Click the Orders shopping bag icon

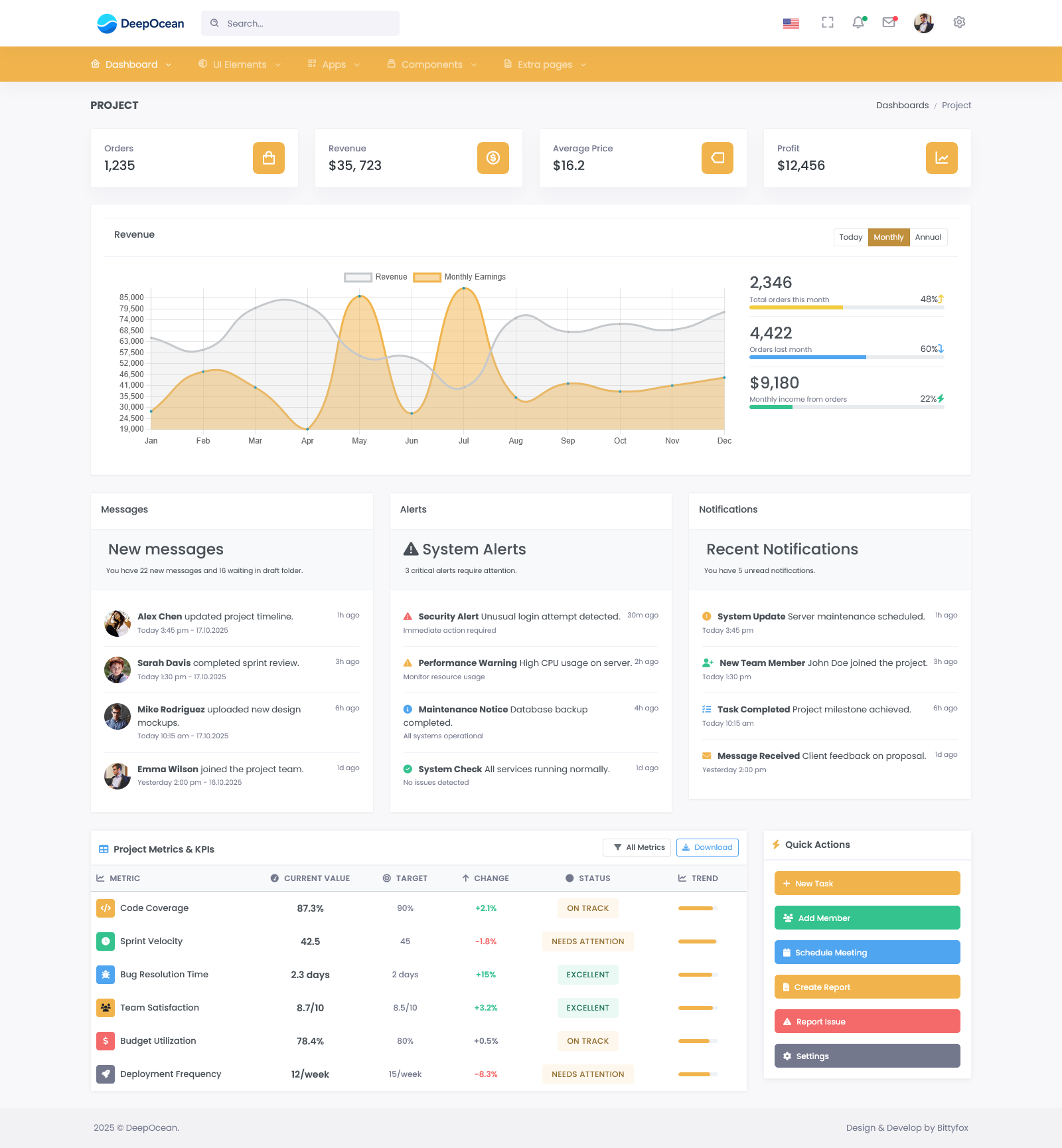(x=269, y=158)
